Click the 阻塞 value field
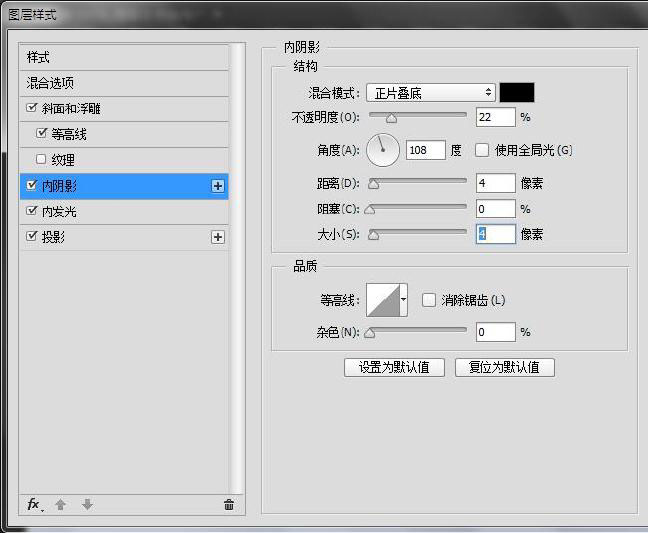This screenshot has width=648, height=533. (496, 209)
